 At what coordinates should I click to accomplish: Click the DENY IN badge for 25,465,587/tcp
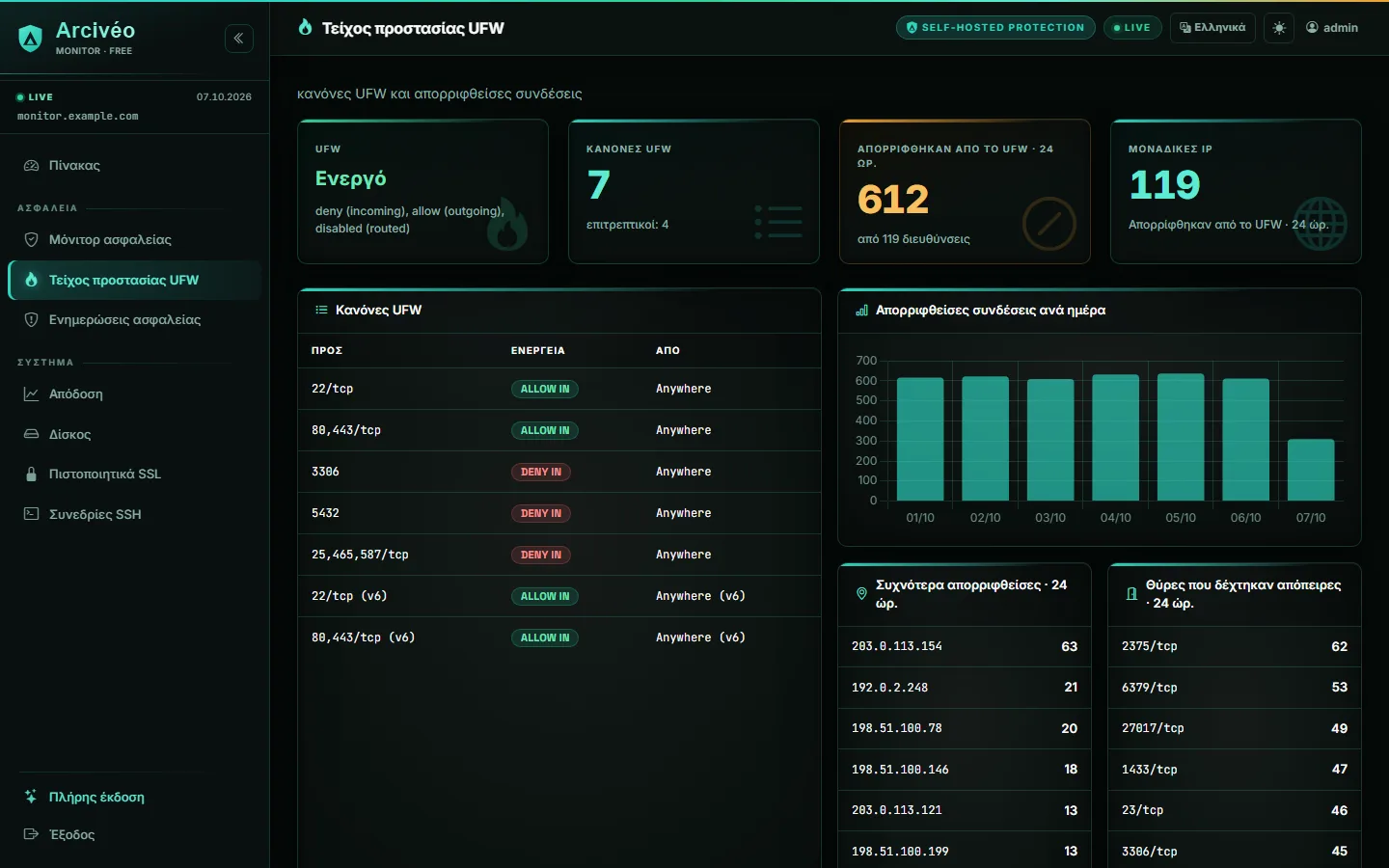tap(541, 556)
